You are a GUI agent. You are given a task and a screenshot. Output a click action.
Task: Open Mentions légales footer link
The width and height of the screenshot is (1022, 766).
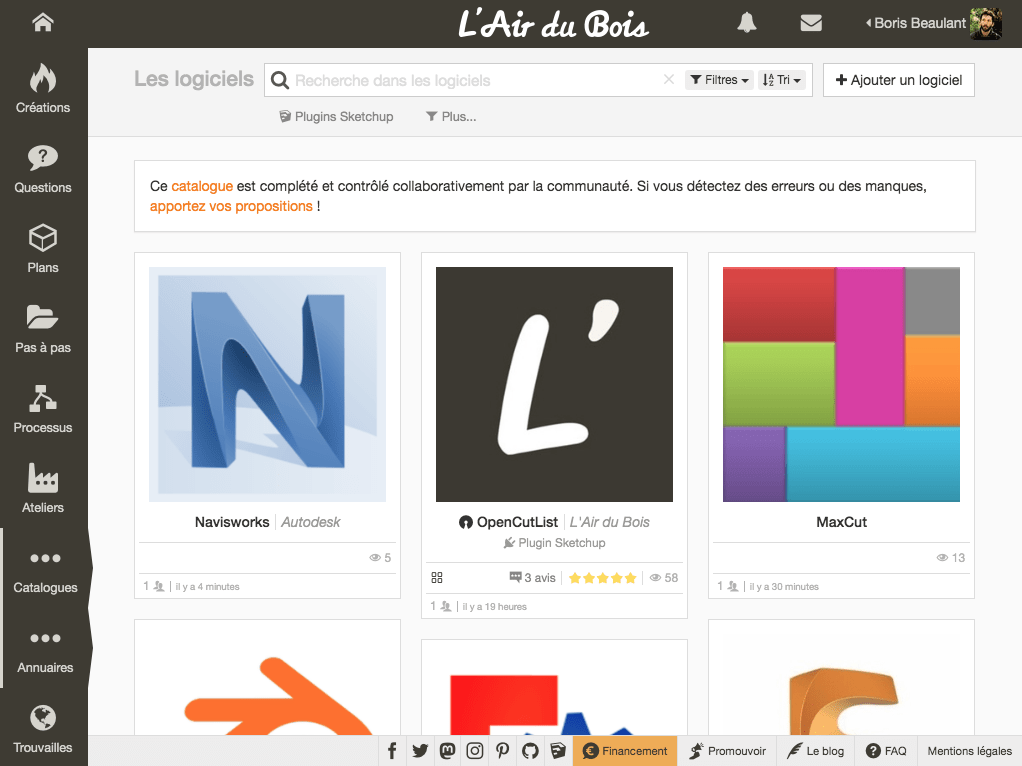pyautogui.click(x=969, y=751)
